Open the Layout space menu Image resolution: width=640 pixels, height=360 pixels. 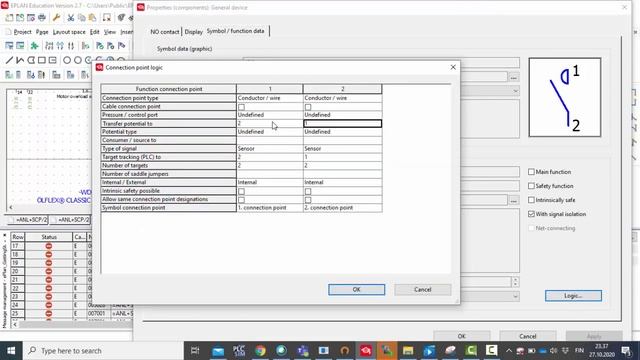[69, 32]
